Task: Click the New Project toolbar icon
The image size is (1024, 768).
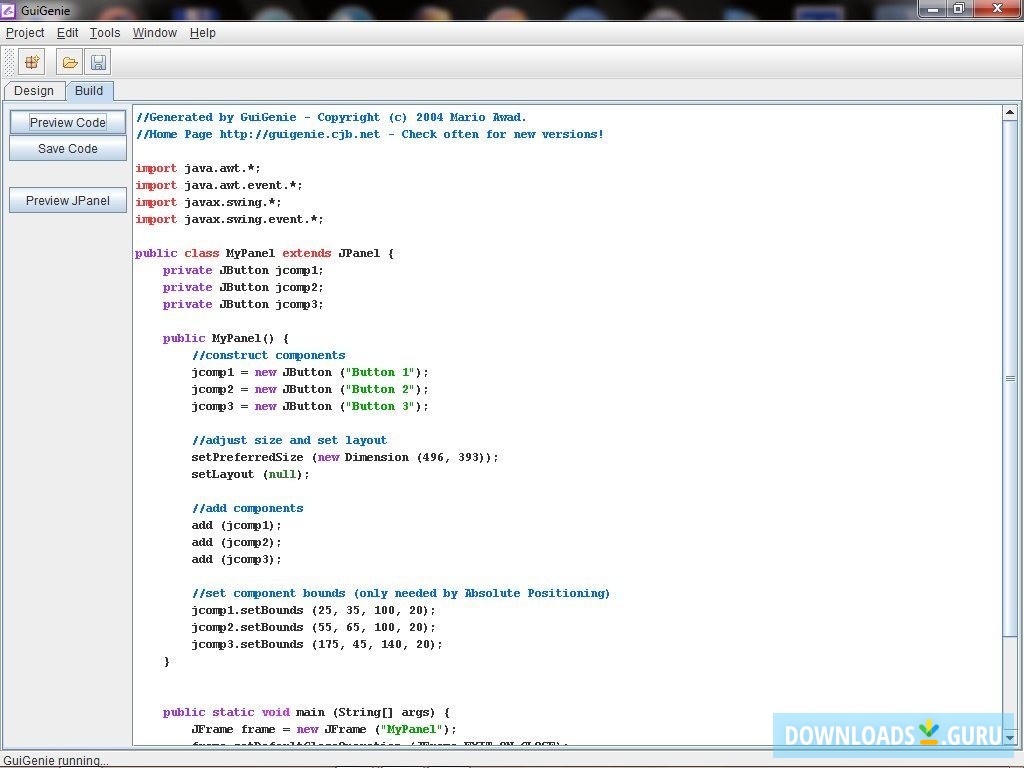Action: coord(32,63)
